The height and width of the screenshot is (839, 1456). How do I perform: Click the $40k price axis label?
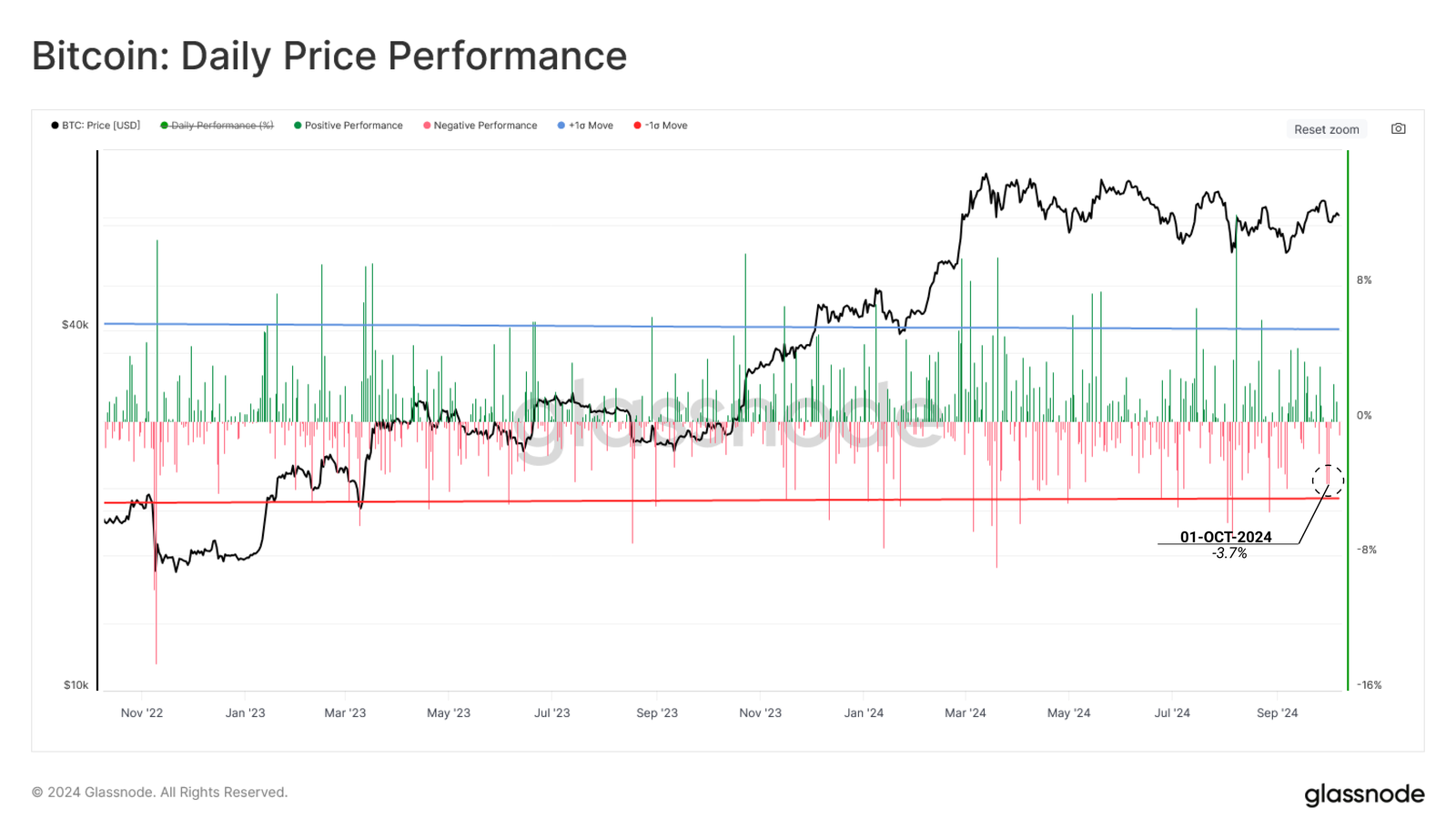(73, 324)
